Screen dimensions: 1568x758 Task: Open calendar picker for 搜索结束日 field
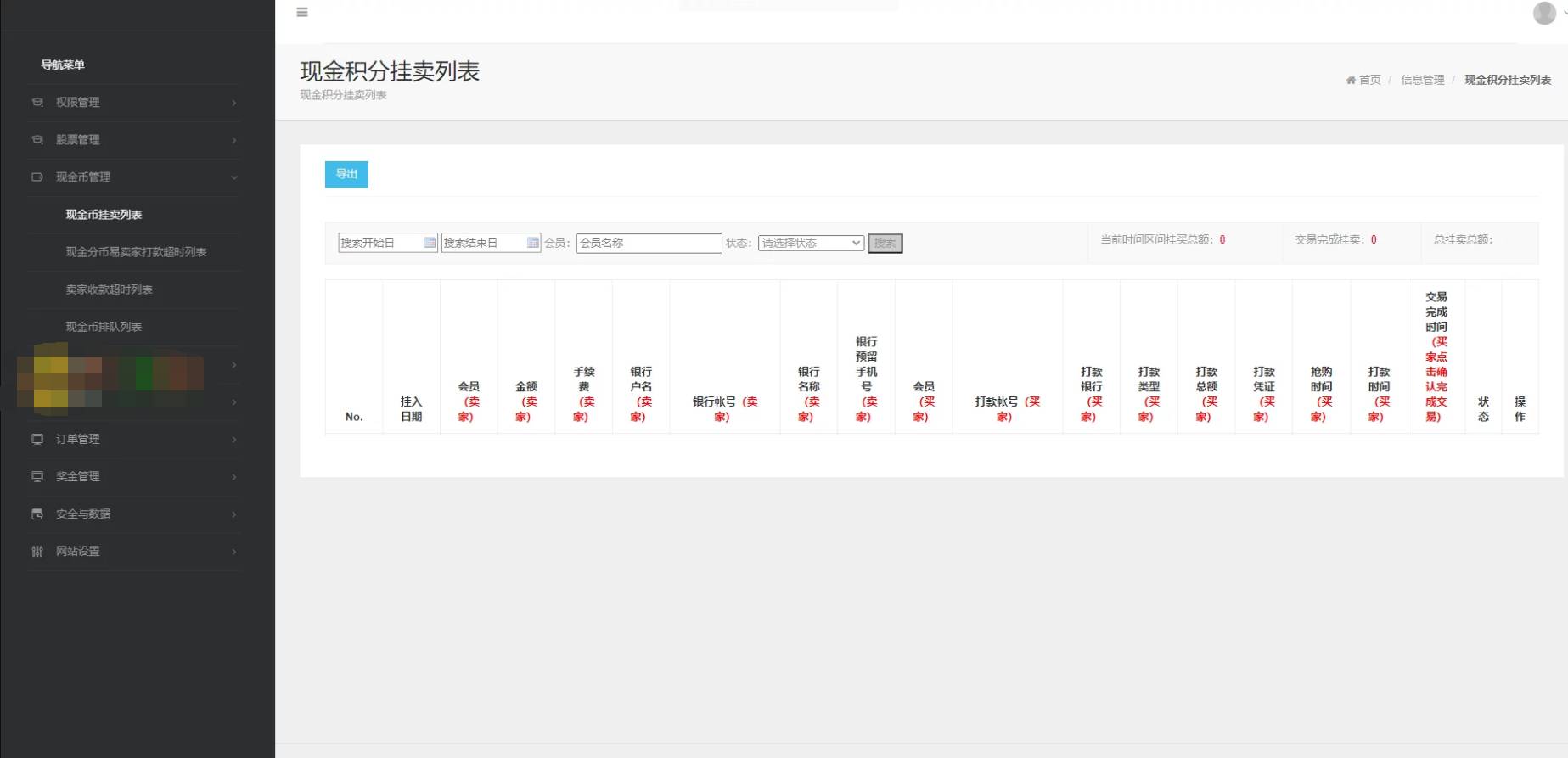click(532, 243)
